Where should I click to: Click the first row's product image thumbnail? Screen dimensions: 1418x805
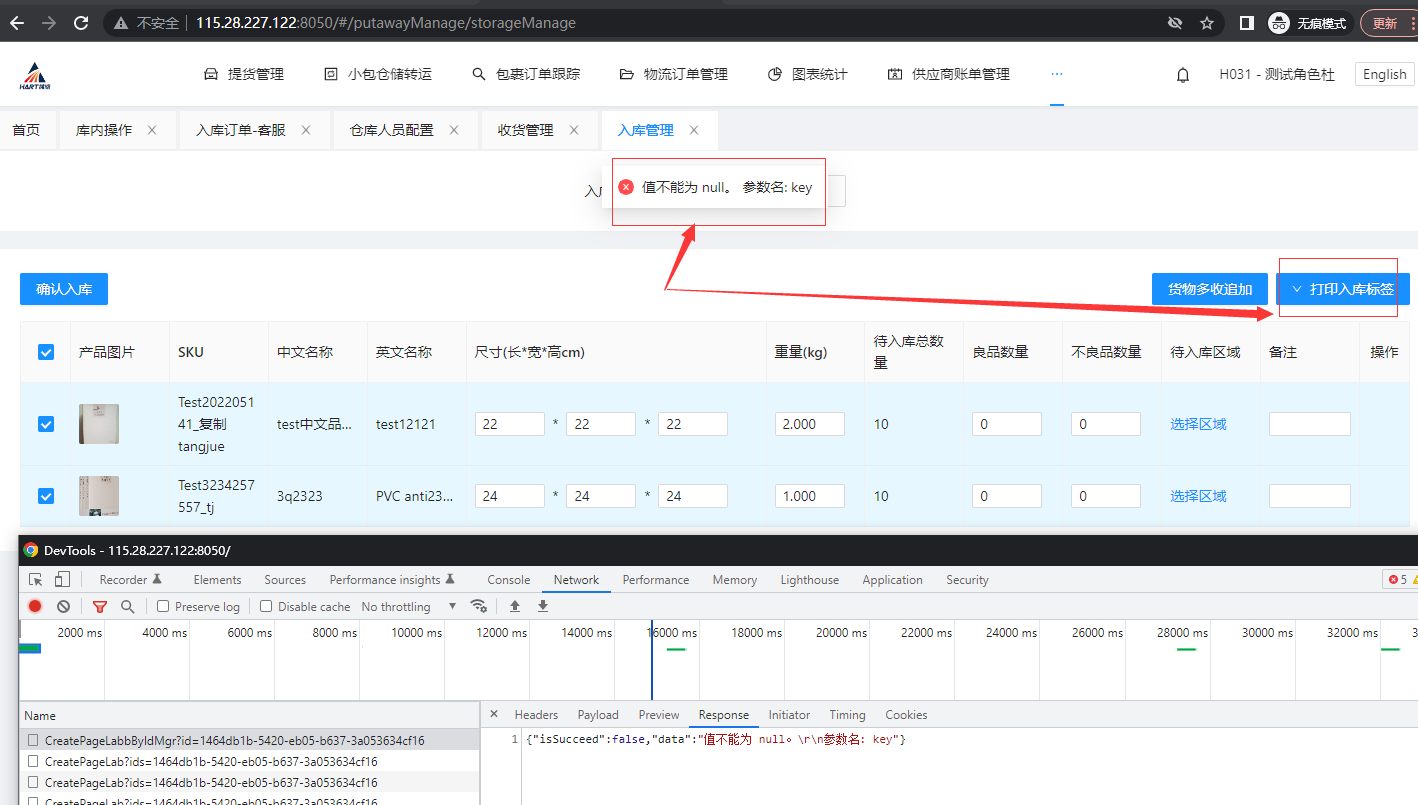99,424
